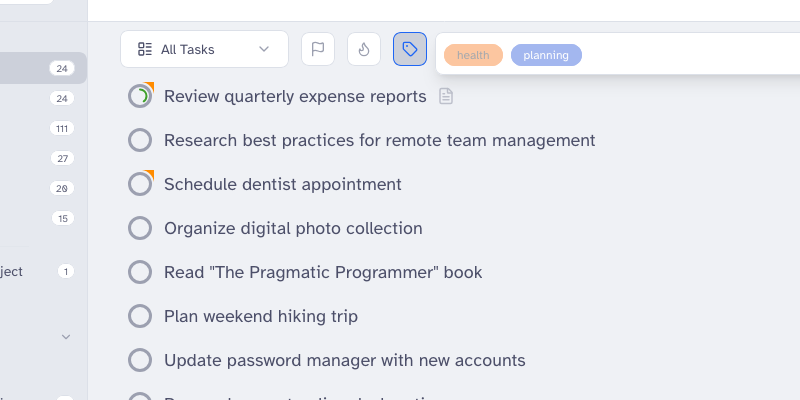The image size is (800, 400).
Task: Click the list icon in All Tasks
Action: tap(145, 49)
